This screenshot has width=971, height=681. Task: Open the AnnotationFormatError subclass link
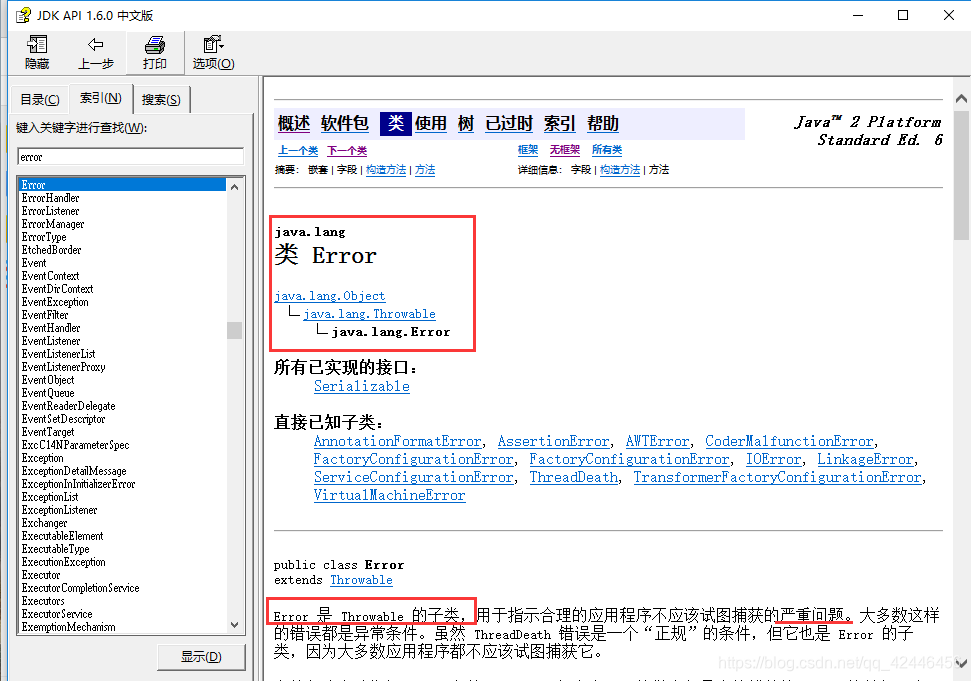pos(397,441)
